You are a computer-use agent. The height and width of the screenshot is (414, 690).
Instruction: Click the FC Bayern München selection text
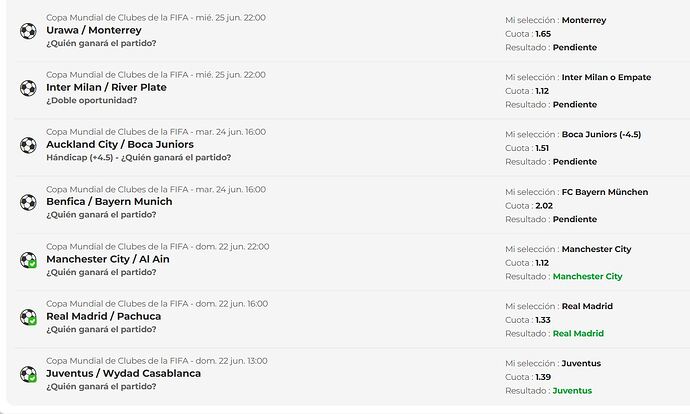(605, 192)
